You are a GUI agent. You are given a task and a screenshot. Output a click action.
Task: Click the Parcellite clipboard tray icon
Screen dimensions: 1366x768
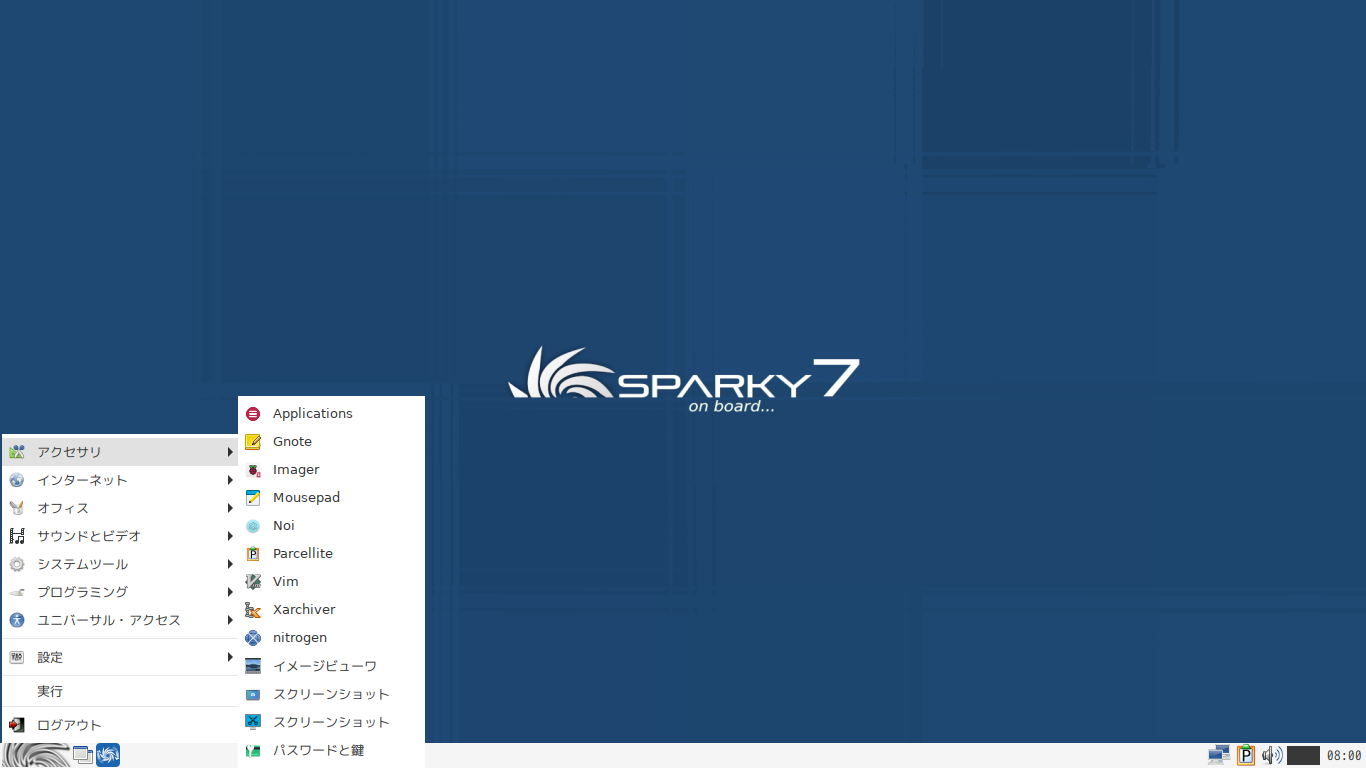[1246, 755]
